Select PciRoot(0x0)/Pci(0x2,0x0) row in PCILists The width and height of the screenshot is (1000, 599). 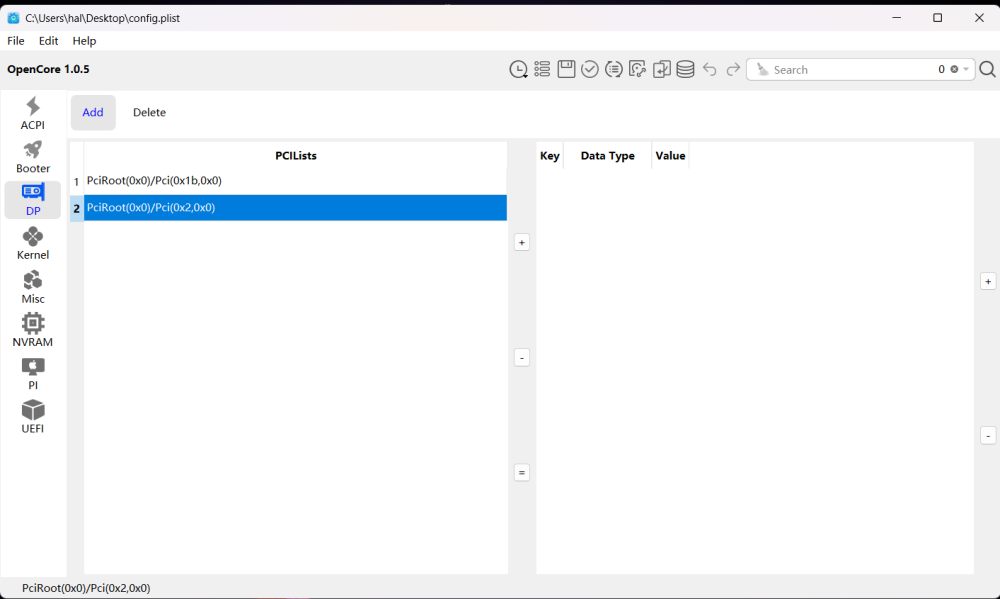click(x=295, y=207)
